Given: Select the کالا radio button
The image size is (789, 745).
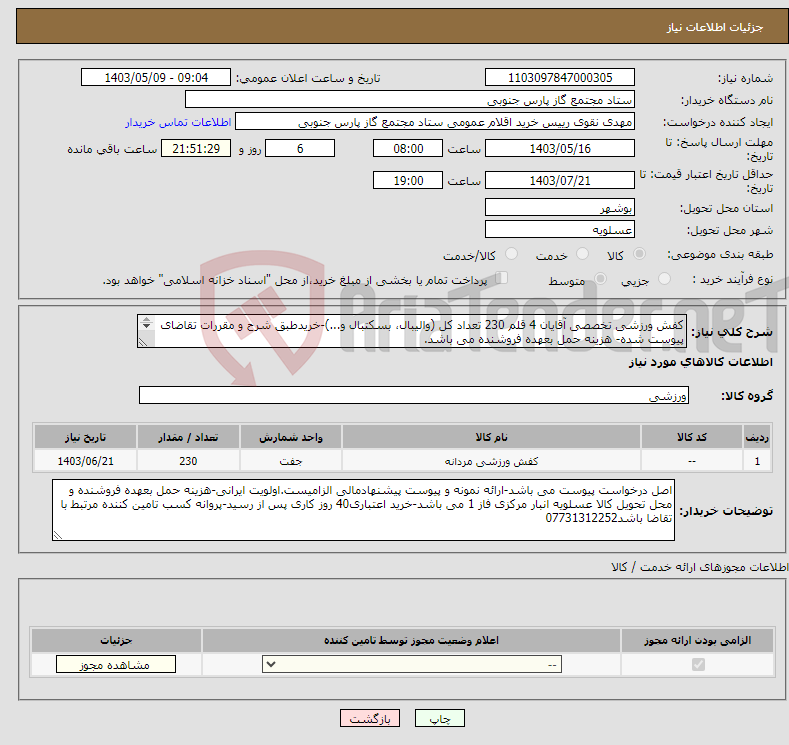Looking at the screenshot, I should [639, 254].
